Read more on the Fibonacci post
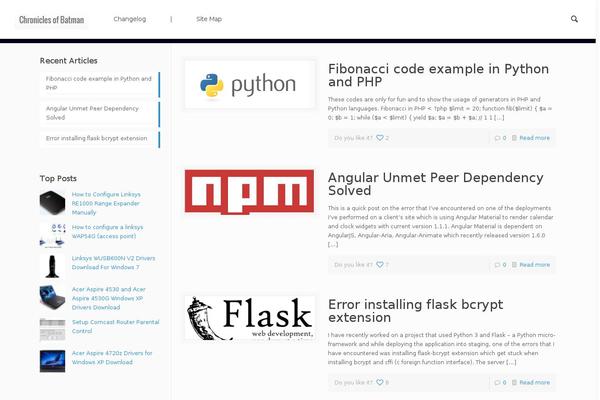The image size is (600, 400). tap(534, 138)
